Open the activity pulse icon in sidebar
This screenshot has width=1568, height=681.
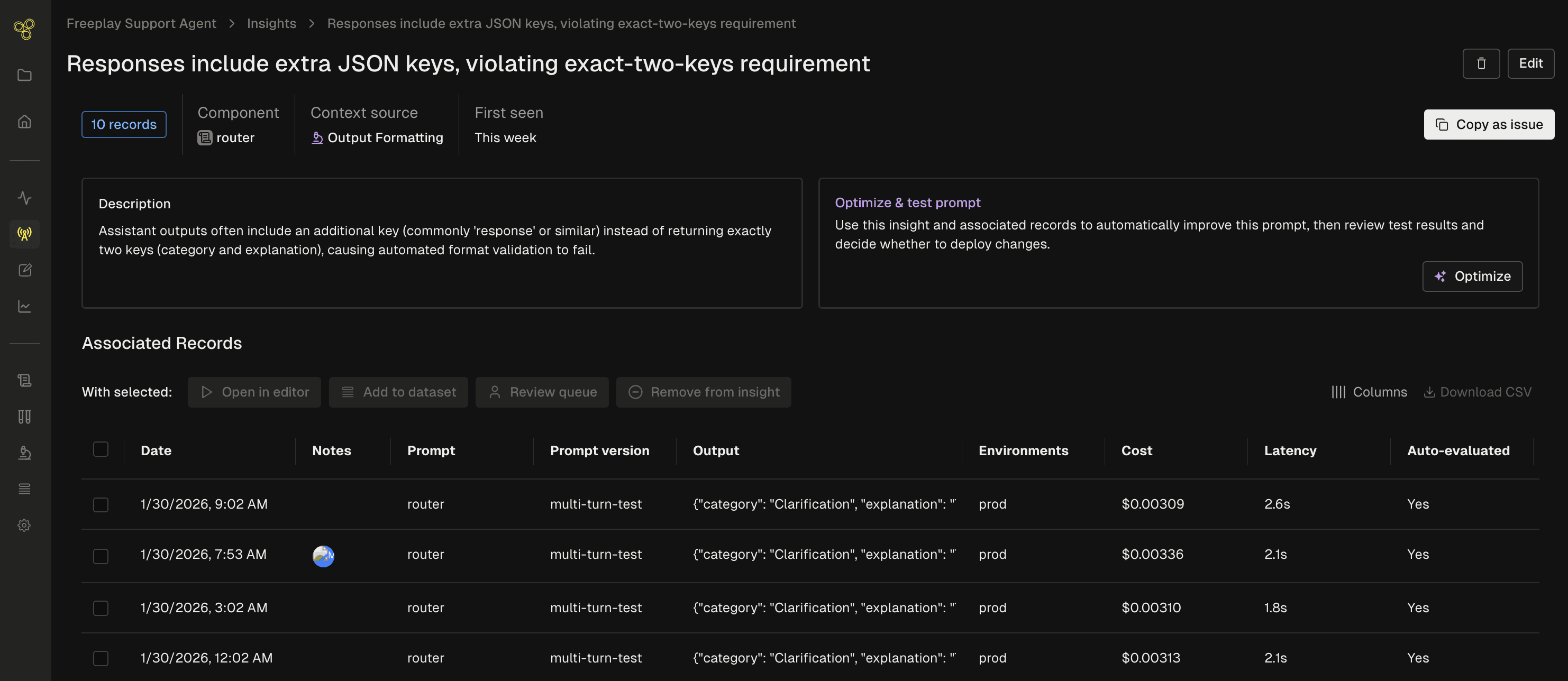click(24, 198)
